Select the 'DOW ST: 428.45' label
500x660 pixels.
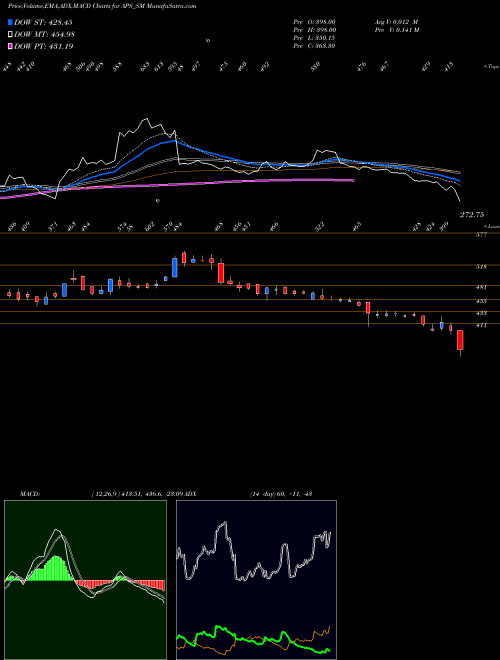(43, 22)
